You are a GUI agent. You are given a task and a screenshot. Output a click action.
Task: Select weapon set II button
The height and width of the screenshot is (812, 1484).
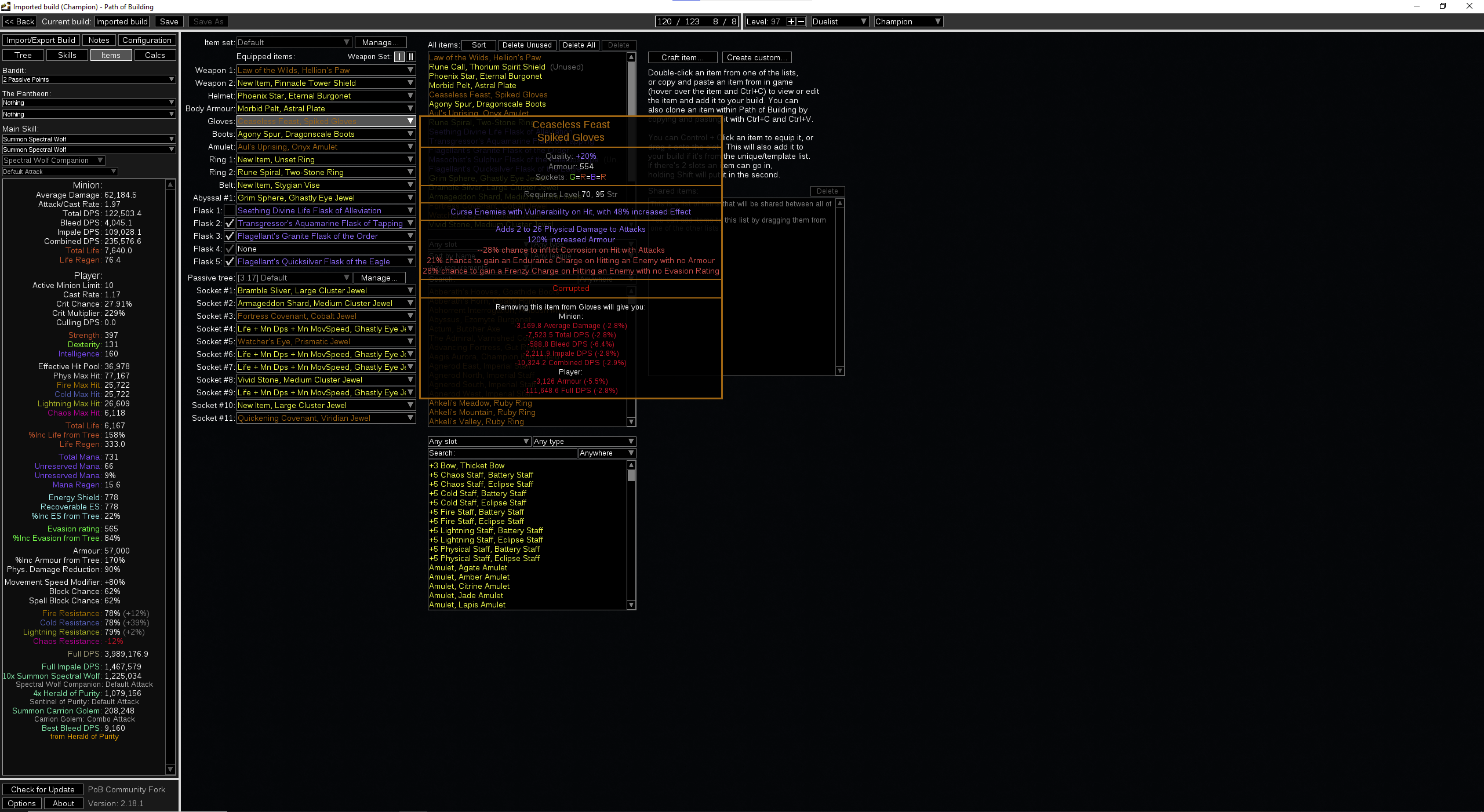(x=411, y=56)
